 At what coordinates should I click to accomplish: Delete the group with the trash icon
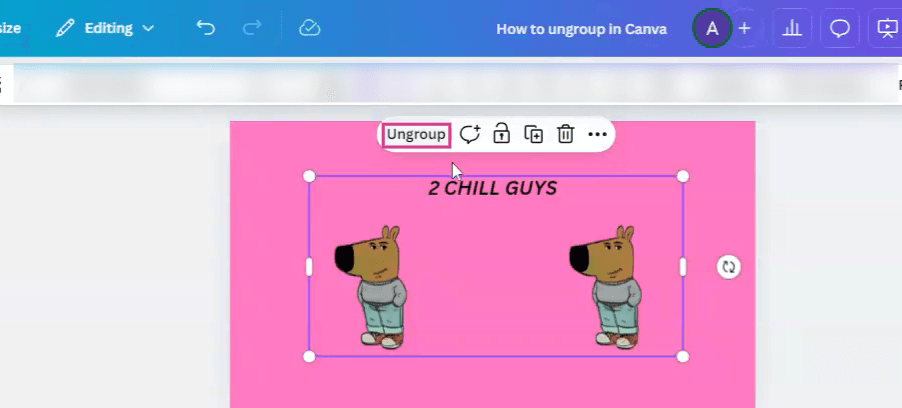(565, 135)
